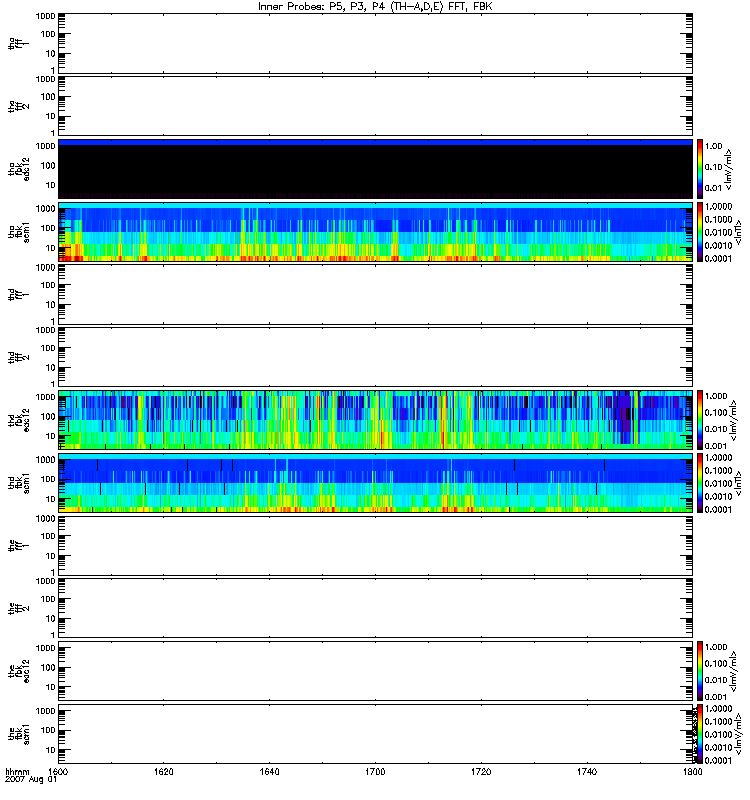Click the 10 y-axis tick of the fbk edc12
750x800 pixels.
51,687
